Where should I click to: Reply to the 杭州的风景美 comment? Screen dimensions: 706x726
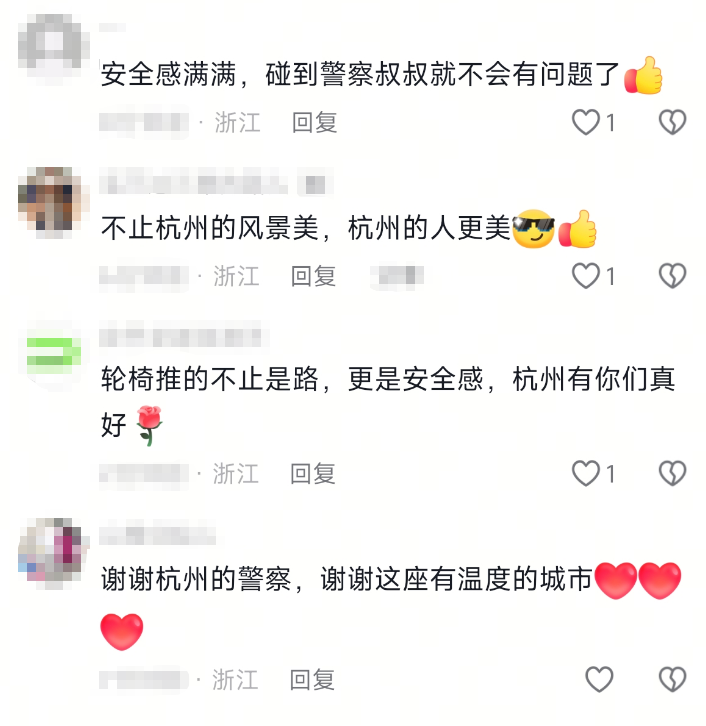313,276
